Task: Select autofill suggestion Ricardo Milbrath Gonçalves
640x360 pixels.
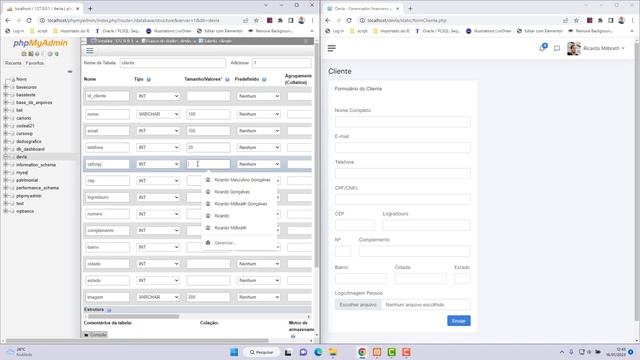Action: point(239,204)
